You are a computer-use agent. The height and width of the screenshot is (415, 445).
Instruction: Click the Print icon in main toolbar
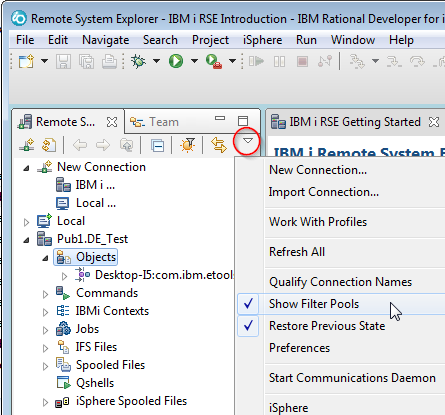109,61
